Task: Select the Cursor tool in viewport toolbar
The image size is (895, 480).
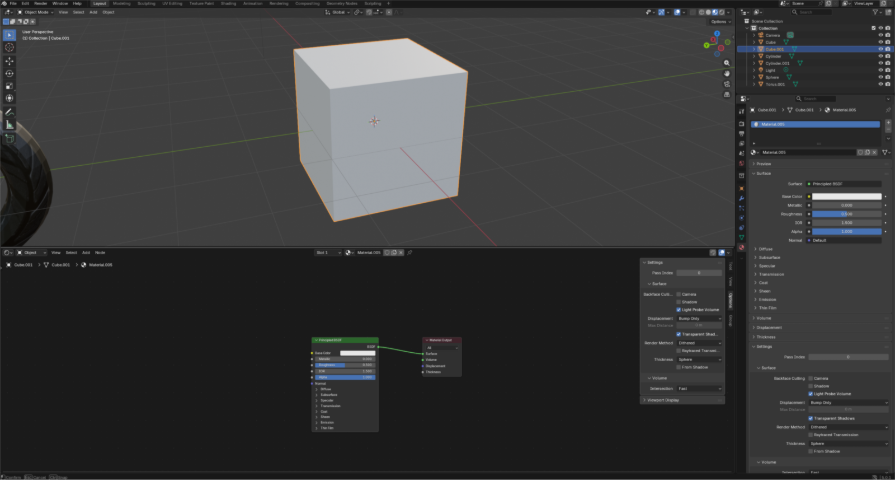Action: click(x=10, y=47)
